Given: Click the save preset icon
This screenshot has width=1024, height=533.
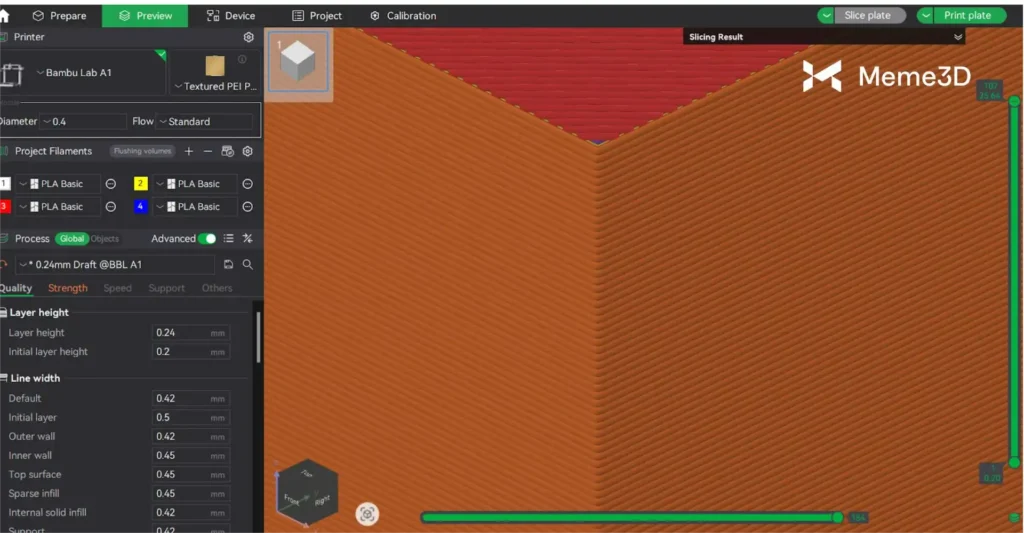Looking at the screenshot, I should point(229,264).
